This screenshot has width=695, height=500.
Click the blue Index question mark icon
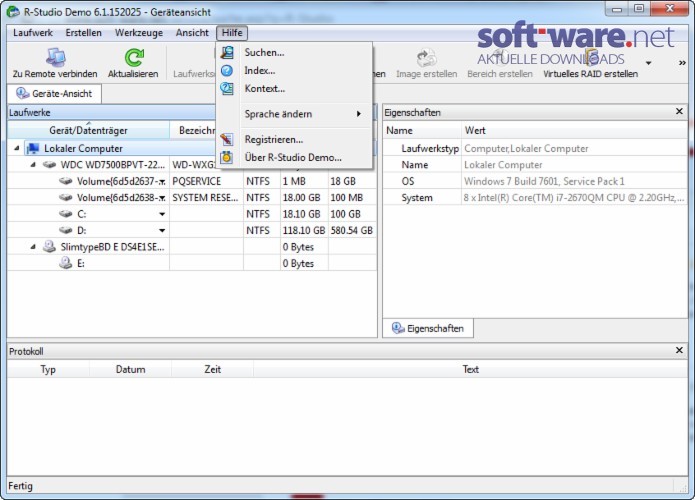227,70
